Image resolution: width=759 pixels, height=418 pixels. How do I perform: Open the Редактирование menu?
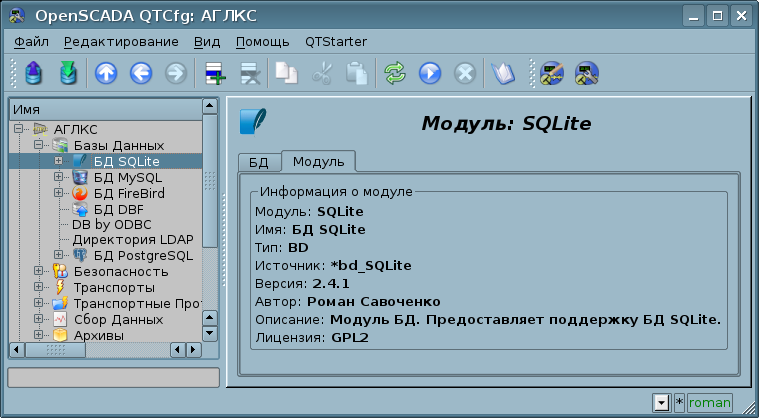tap(121, 42)
